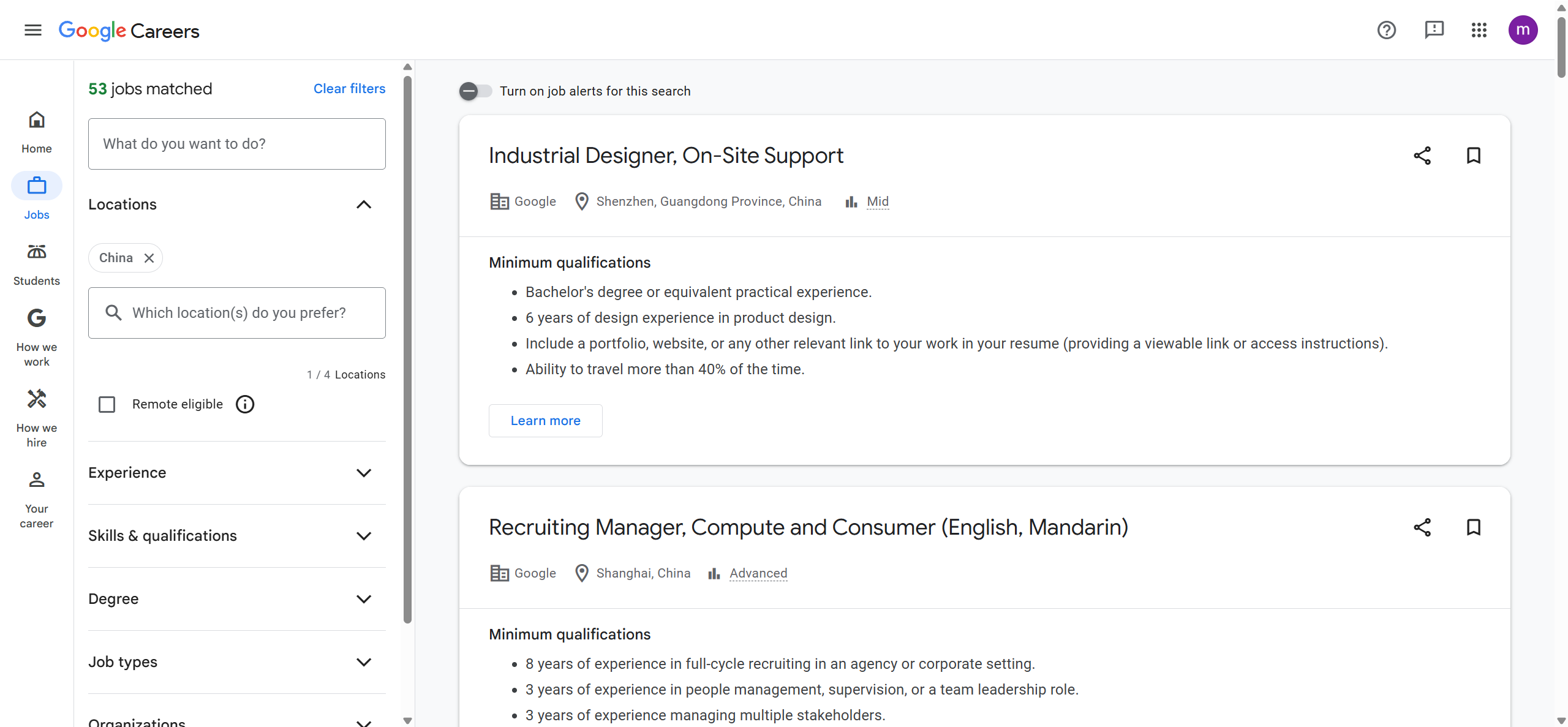Viewport: 1568px width, 727px height.
Task: Share the Industrial Designer job
Action: click(x=1422, y=156)
